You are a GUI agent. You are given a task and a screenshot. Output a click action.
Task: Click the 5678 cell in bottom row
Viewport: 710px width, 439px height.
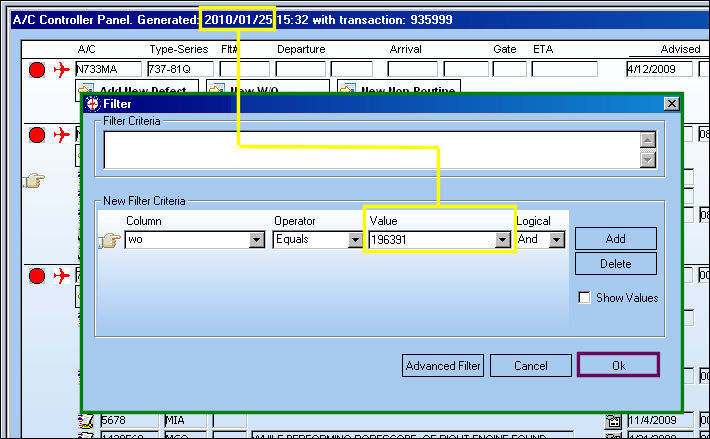pos(129,420)
